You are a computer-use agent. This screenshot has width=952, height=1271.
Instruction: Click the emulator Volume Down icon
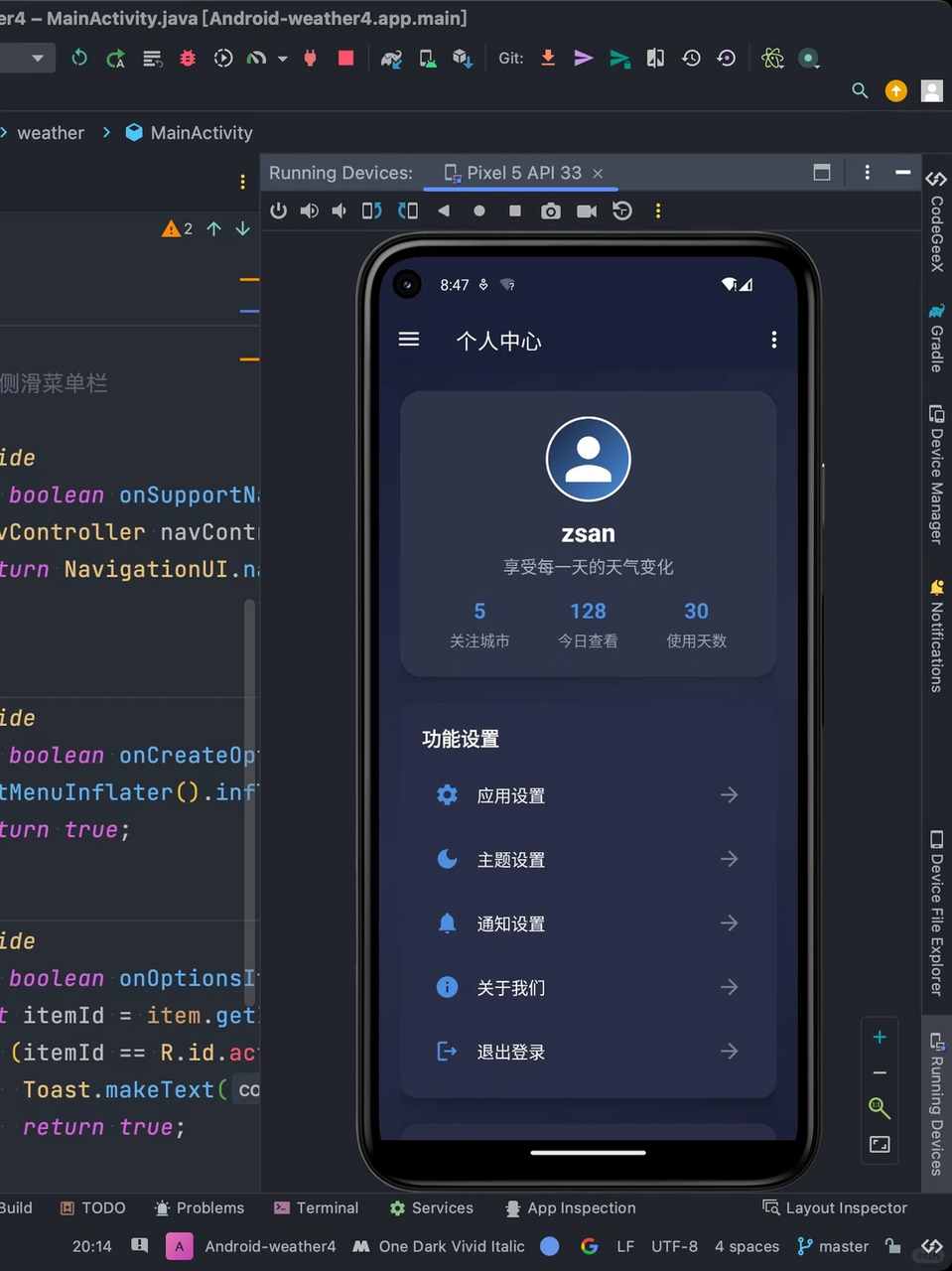click(x=340, y=211)
